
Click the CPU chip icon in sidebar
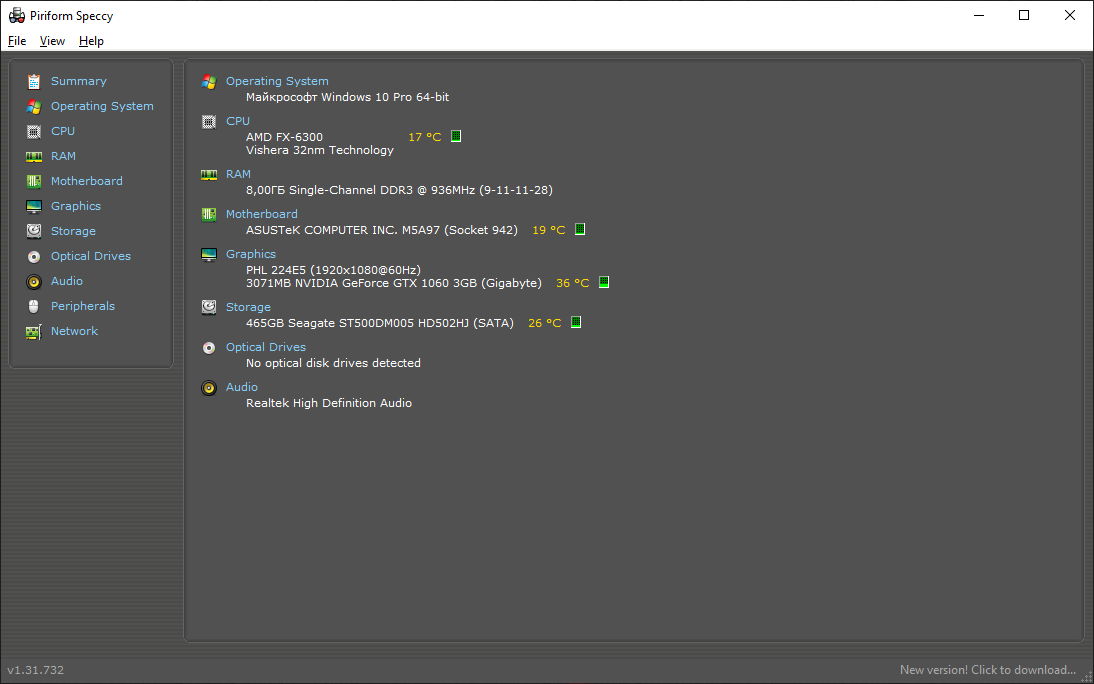pyautogui.click(x=33, y=131)
